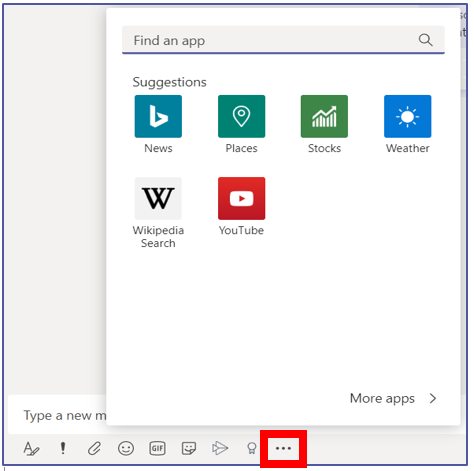Screen dimensions: 474x471
Task: Click the three-dot messaging extensions button
Action: pos(283,448)
